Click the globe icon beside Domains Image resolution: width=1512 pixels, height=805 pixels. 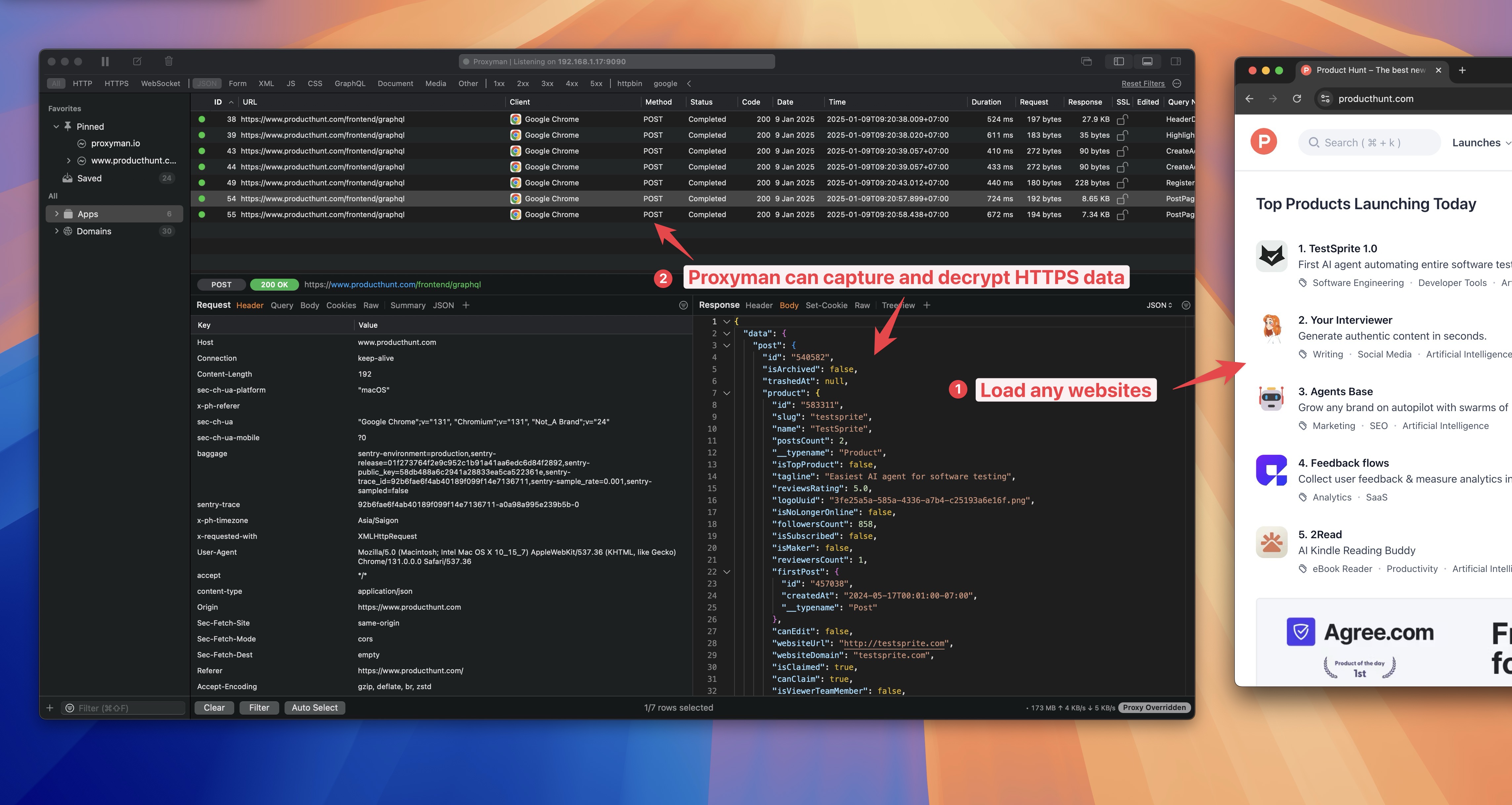(x=68, y=231)
